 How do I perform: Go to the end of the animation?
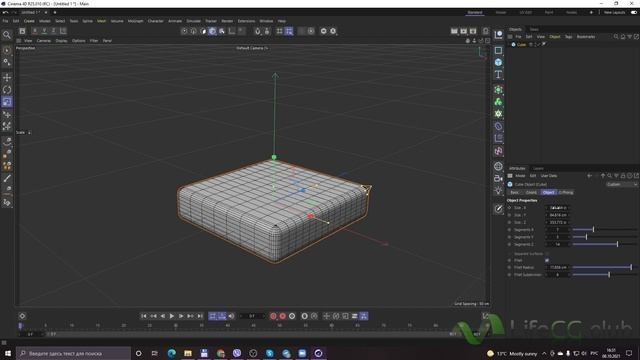pyautogui.click(x=200, y=316)
